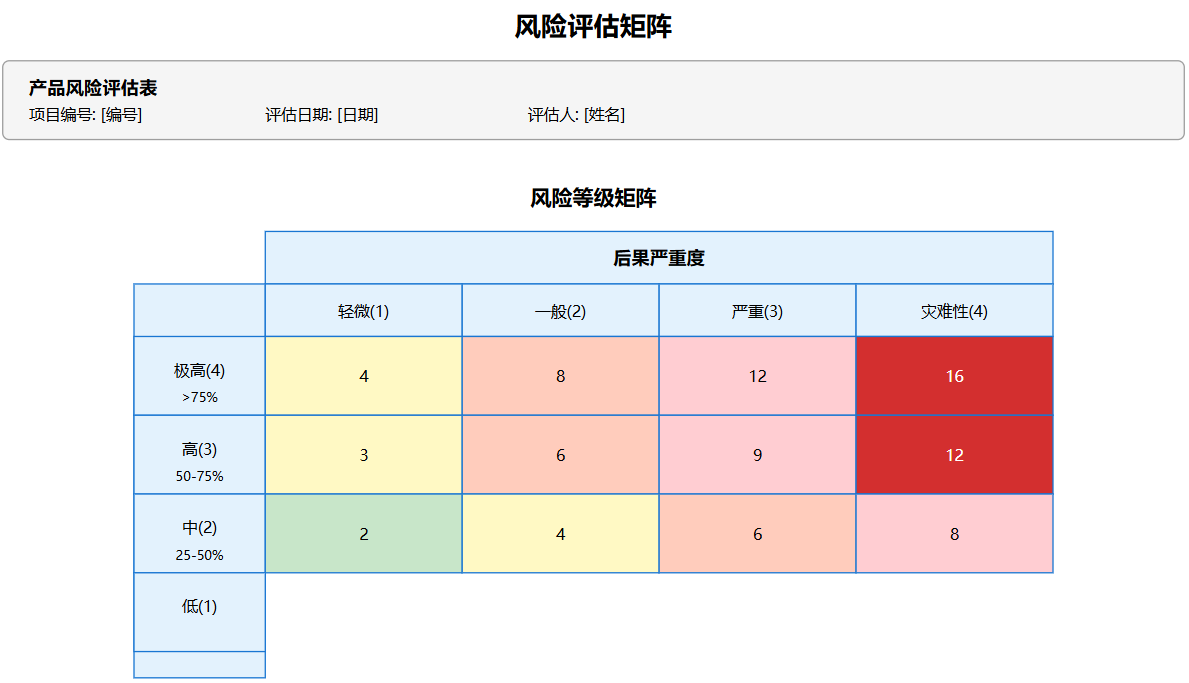The width and height of the screenshot is (1189, 683).
Task: Click the 高(3) 50-75% probability row header
Action: pyautogui.click(x=199, y=454)
